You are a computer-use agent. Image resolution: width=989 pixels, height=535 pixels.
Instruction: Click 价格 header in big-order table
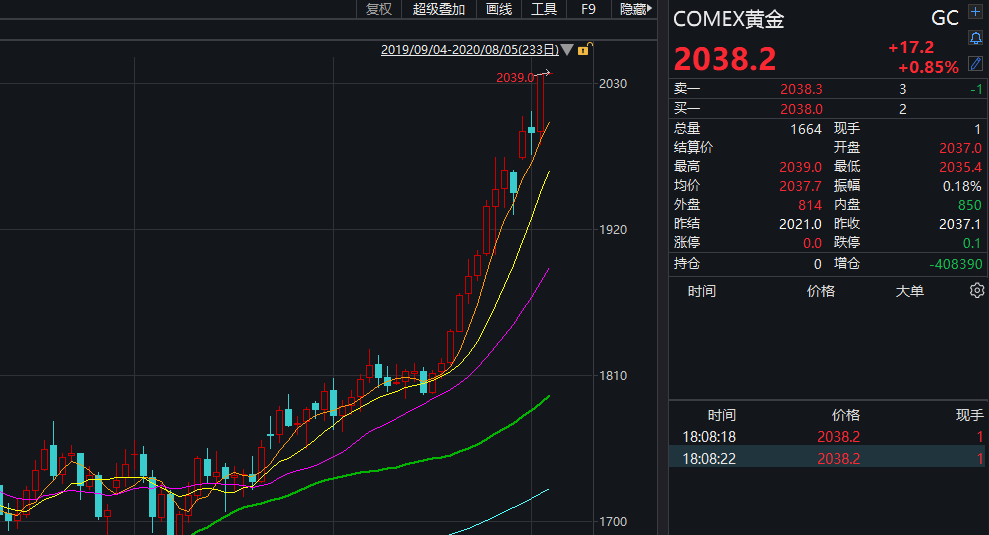(821, 291)
